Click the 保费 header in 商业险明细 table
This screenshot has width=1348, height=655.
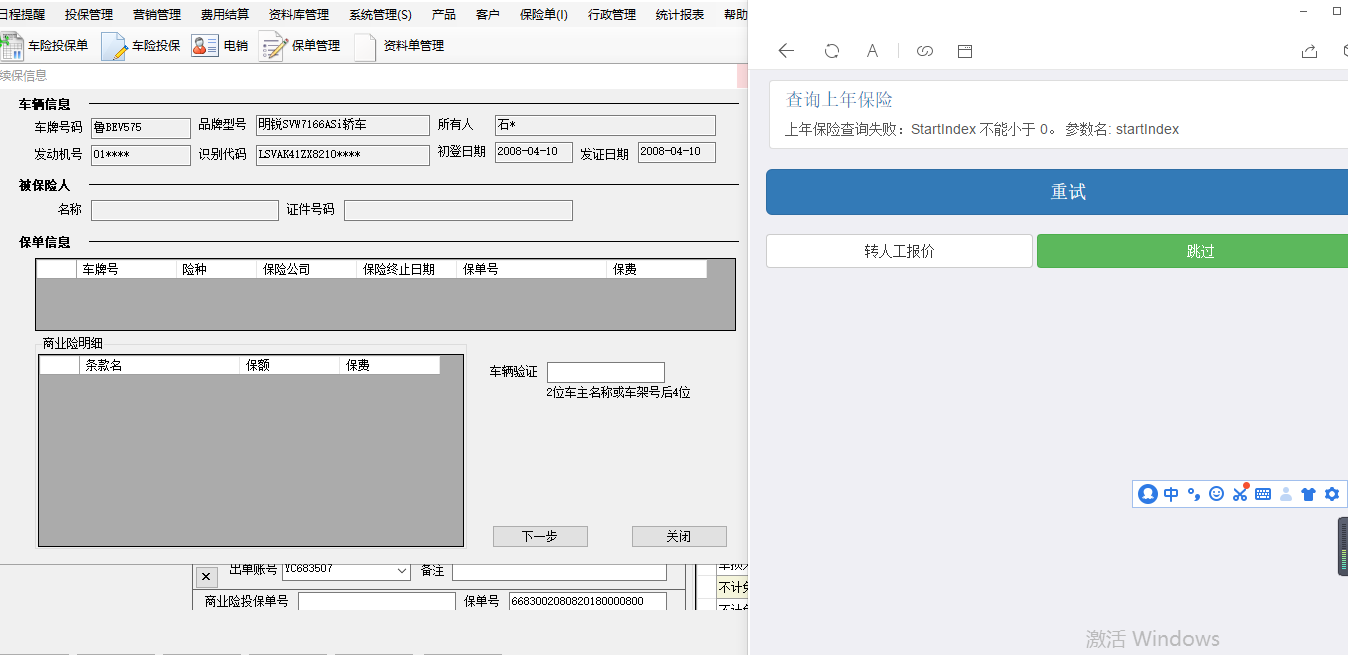coord(390,365)
